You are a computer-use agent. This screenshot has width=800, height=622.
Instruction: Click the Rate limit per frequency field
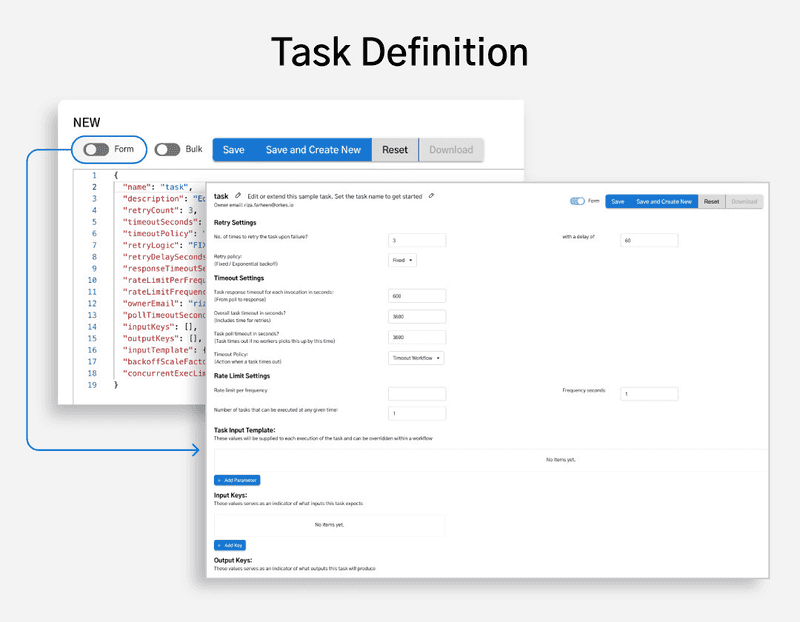tap(416, 393)
